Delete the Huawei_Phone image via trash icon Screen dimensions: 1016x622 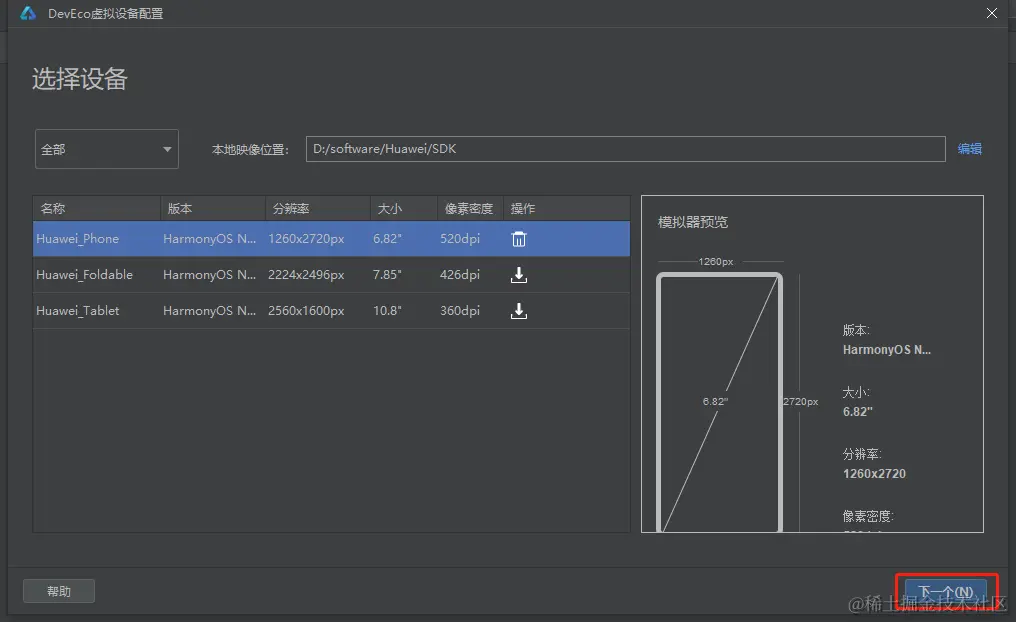[519, 239]
